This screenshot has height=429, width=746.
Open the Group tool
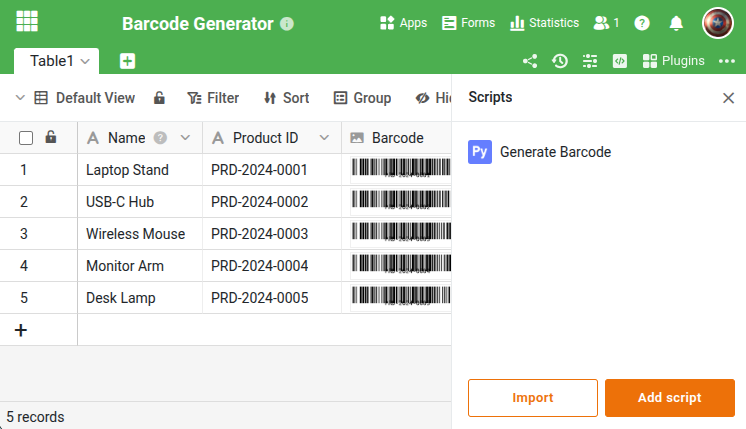(363, 98)
